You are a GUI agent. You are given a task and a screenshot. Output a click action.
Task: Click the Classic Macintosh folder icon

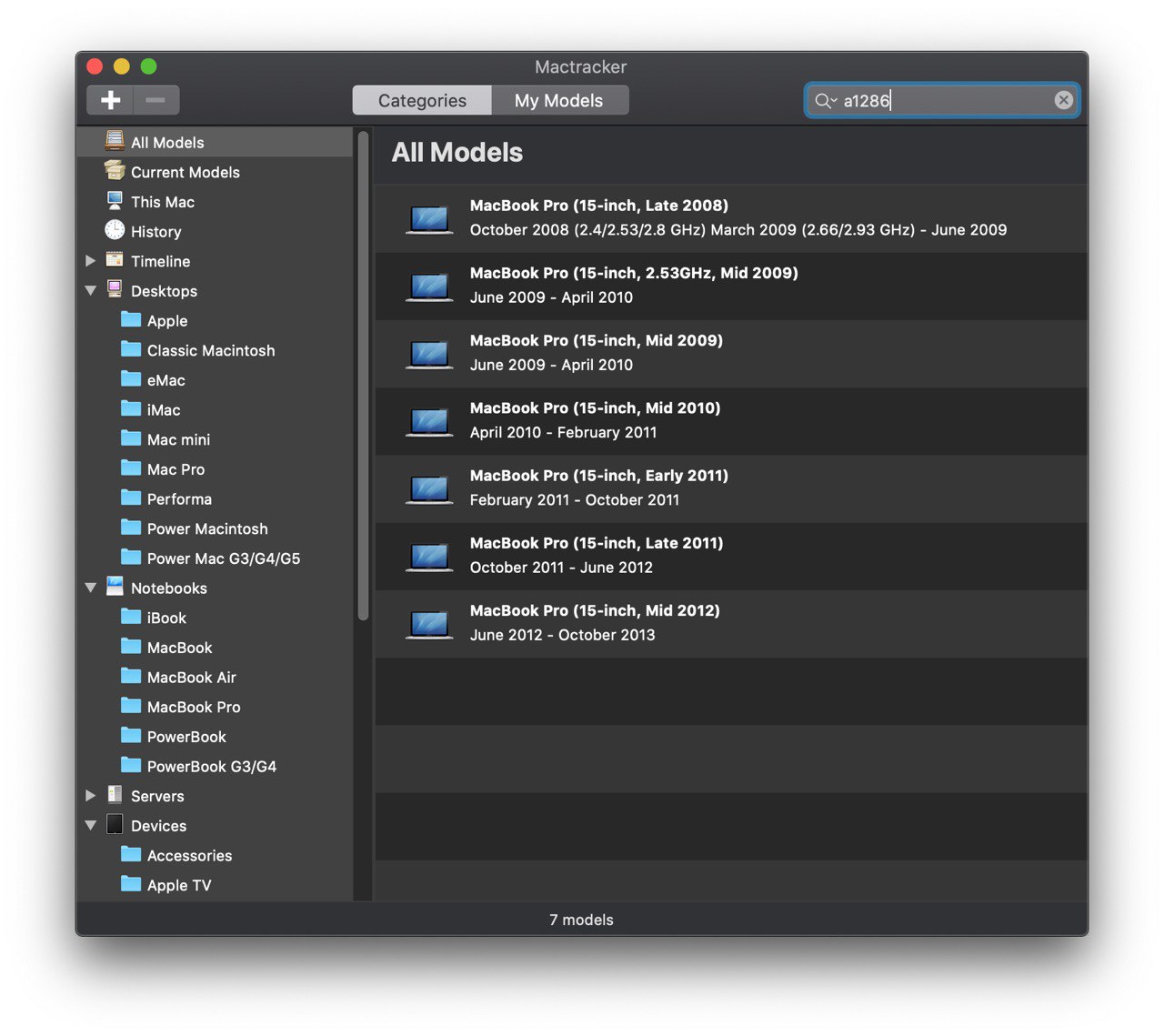click(x=131, y=349)
